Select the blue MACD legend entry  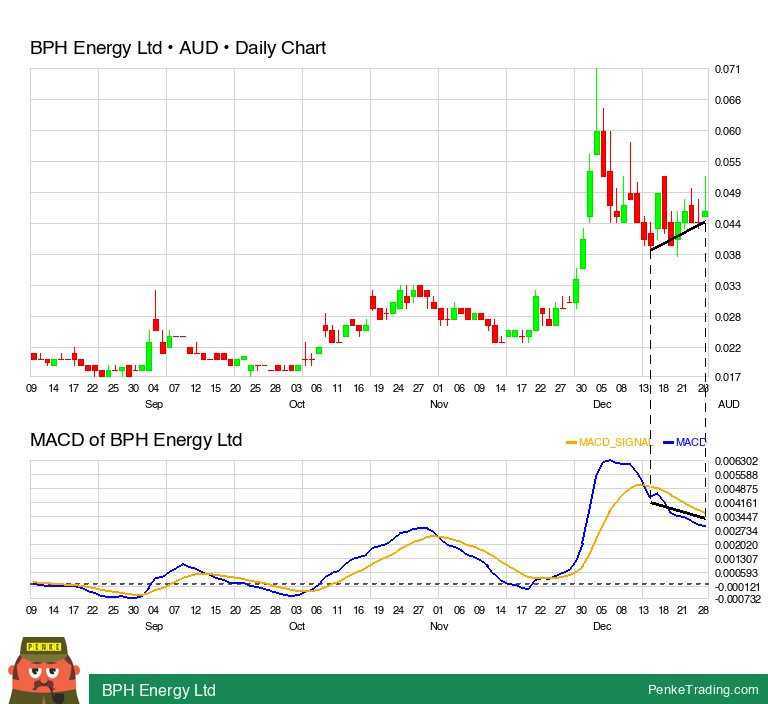[685, 442]
